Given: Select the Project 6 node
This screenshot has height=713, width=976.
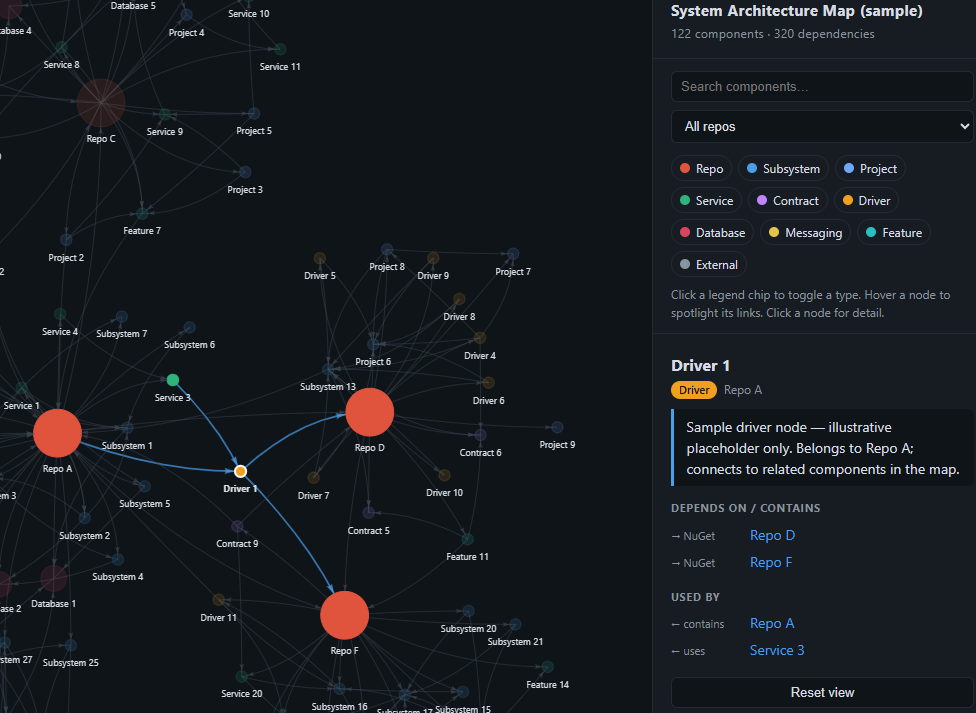Looking at the screenshot, I should (x=373, y=344).
